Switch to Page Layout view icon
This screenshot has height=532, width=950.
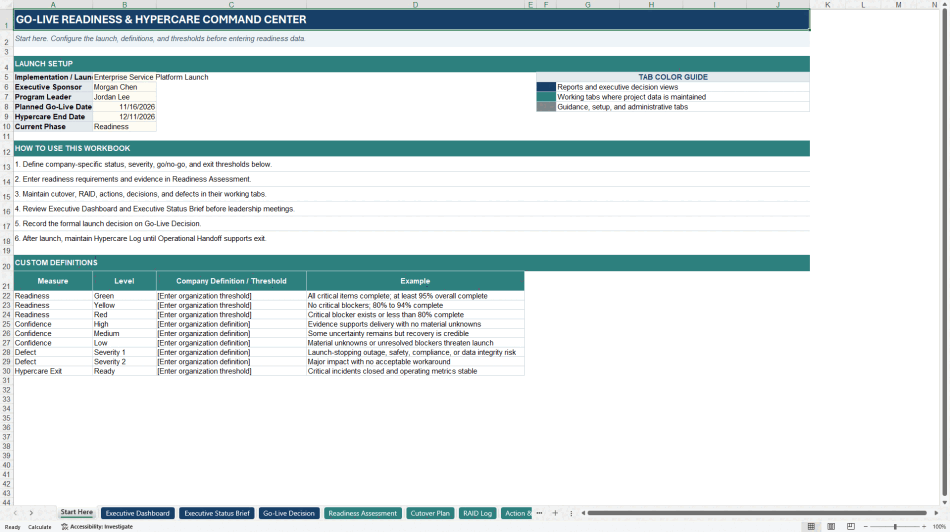coord(831,527)
